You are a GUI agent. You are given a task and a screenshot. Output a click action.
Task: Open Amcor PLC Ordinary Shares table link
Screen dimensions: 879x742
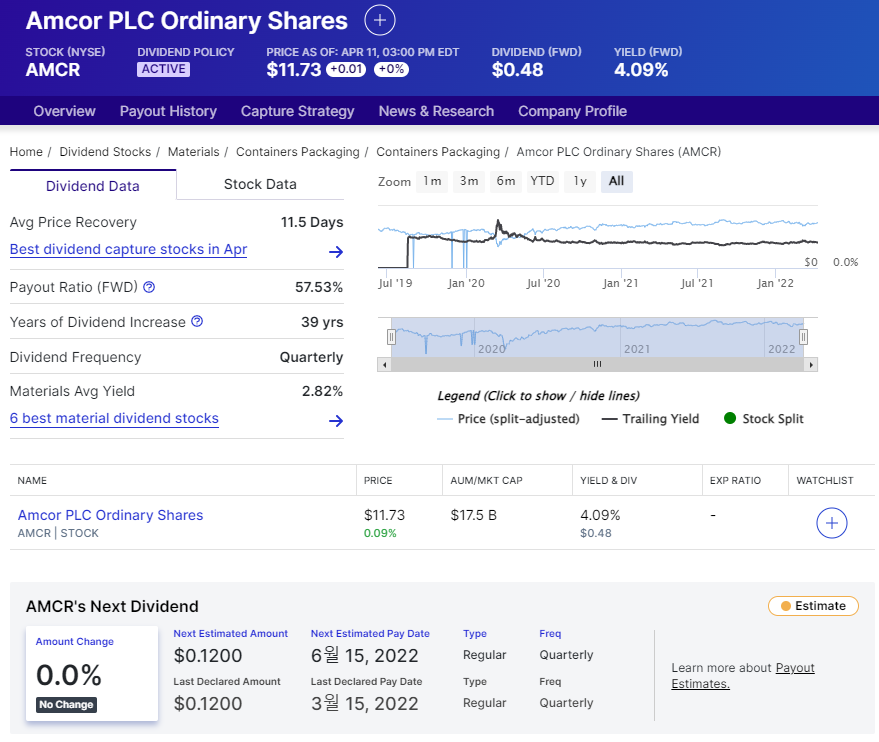pos(110,515)
